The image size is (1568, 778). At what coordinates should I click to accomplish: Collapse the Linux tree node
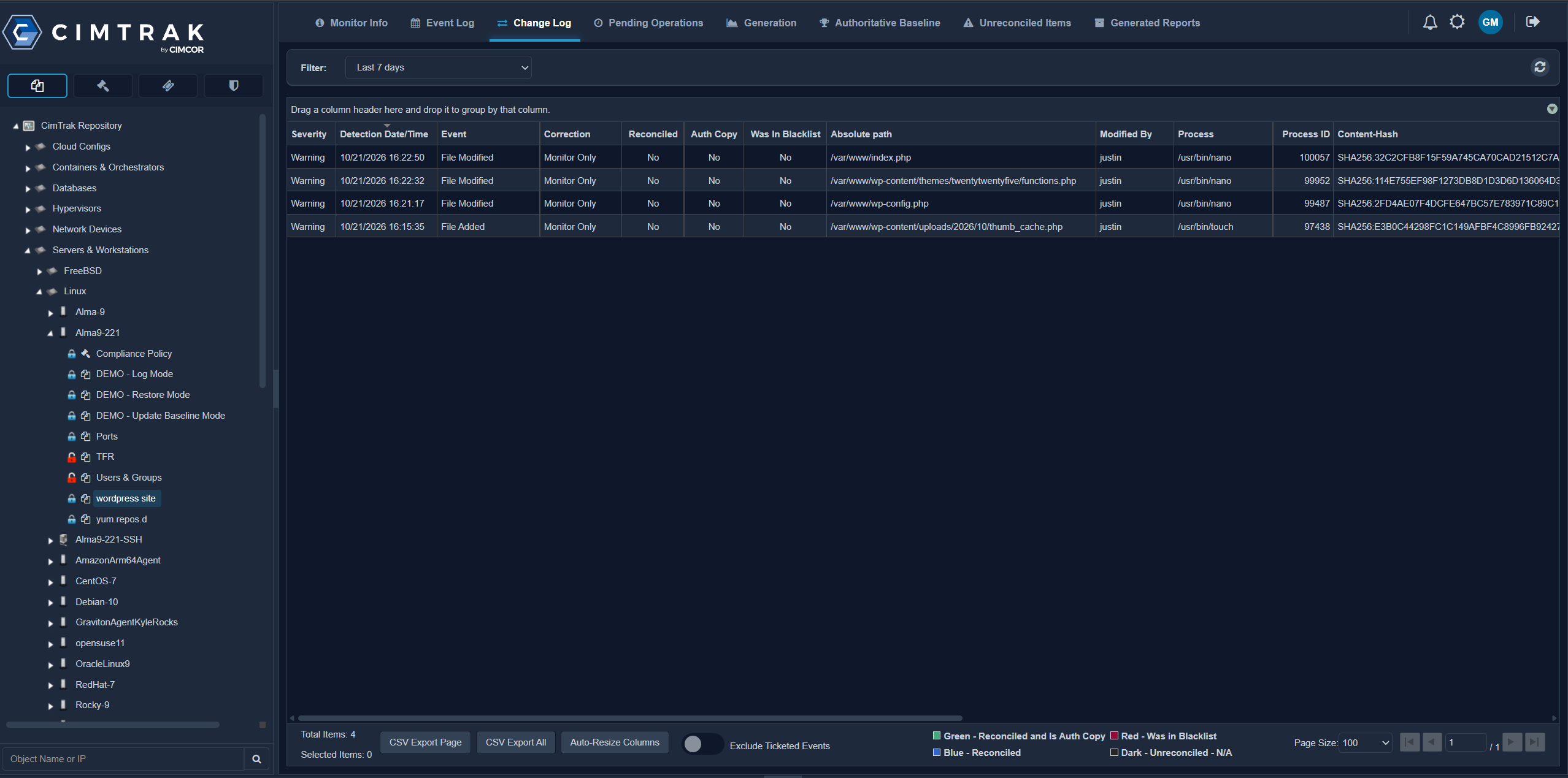[x=39, y=292]
